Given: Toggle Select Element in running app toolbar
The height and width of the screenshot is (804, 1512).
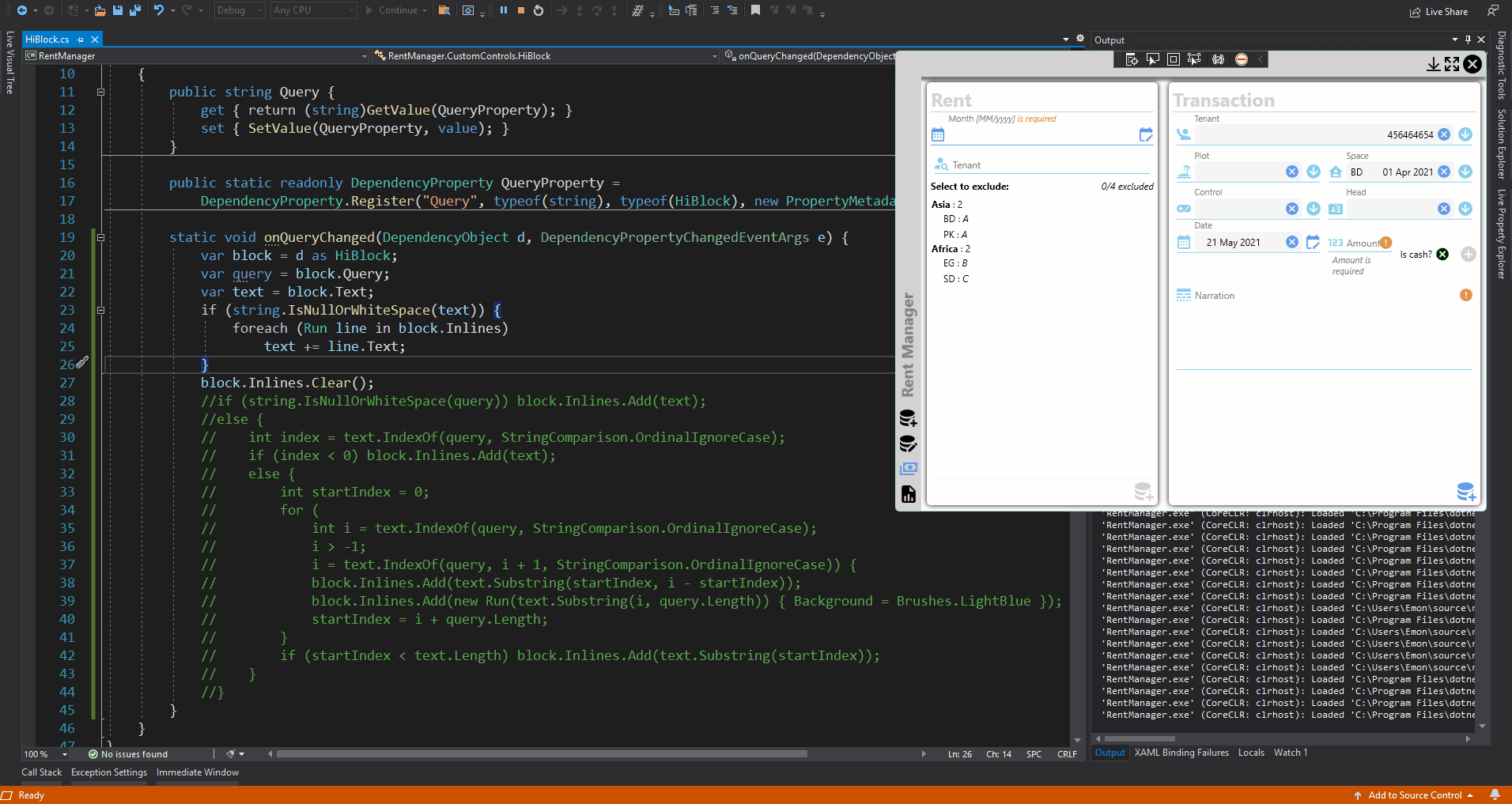Looking at the screenshot, I should [x=1152, y=59].
